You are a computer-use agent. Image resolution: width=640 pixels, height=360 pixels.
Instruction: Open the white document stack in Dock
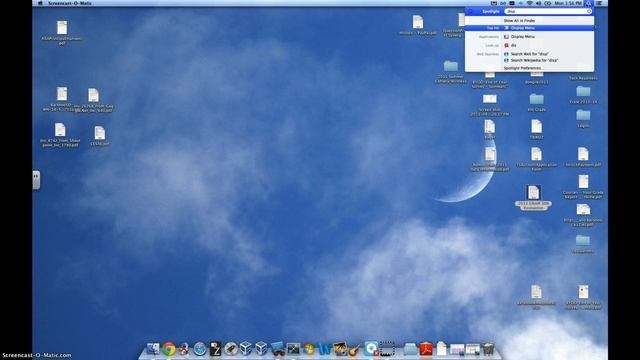[442, 349]
